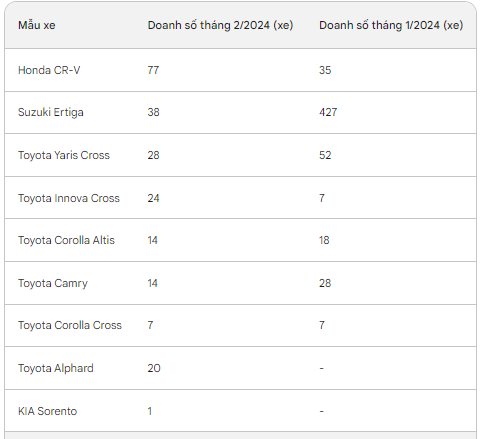The width and height of the screenshot is (482, 439).
Task: Click the 'Mẫu xe' column header
Action: pyautogui.click(x=37, y=25)
